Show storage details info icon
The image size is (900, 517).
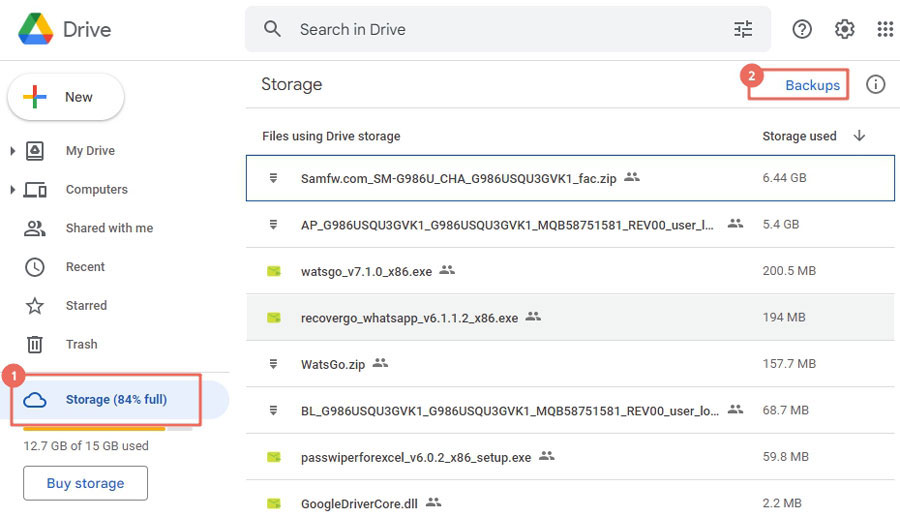pos(875,84)
